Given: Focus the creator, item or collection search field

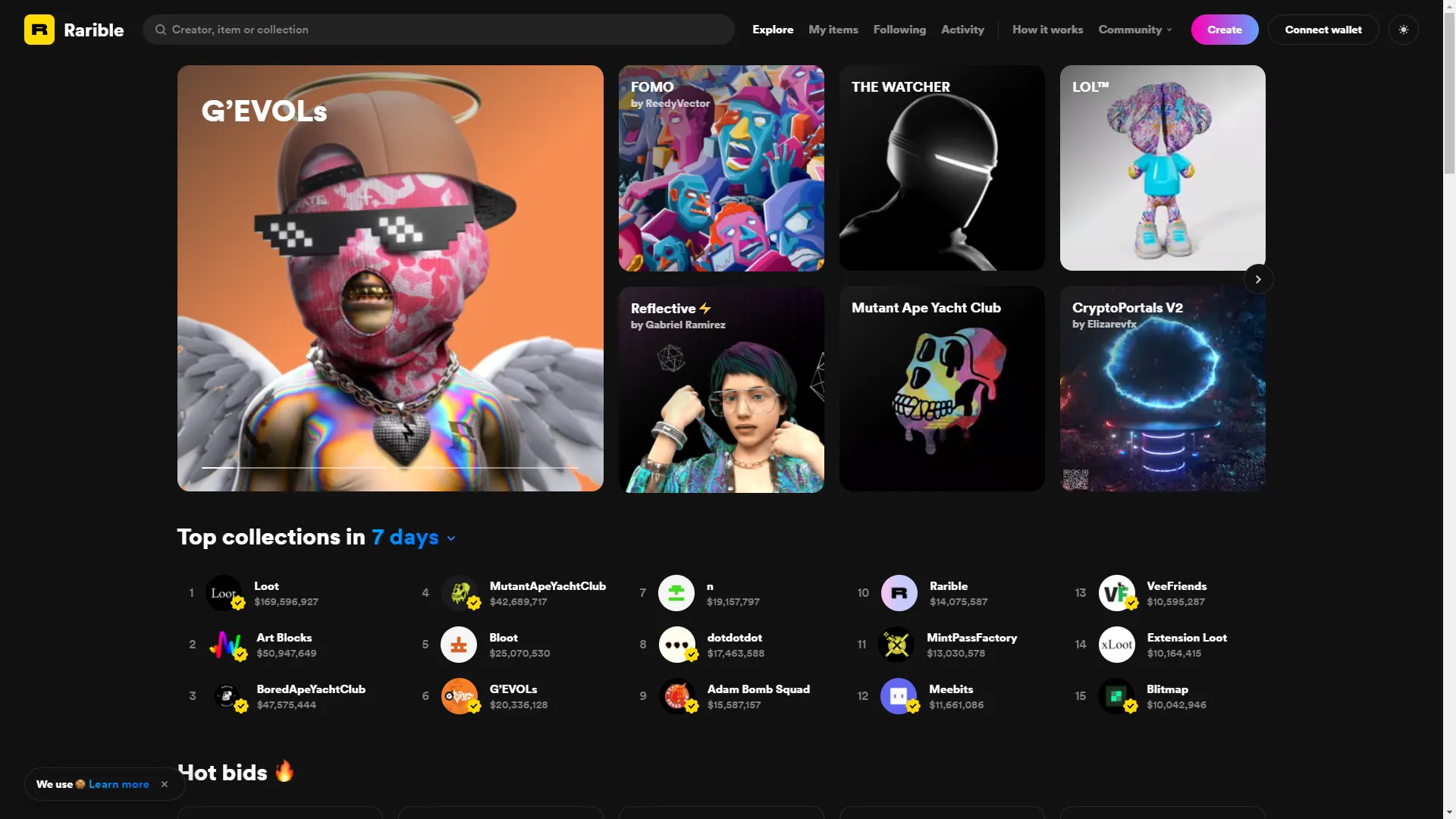Looking at the screenshot, I should (440, 30).
